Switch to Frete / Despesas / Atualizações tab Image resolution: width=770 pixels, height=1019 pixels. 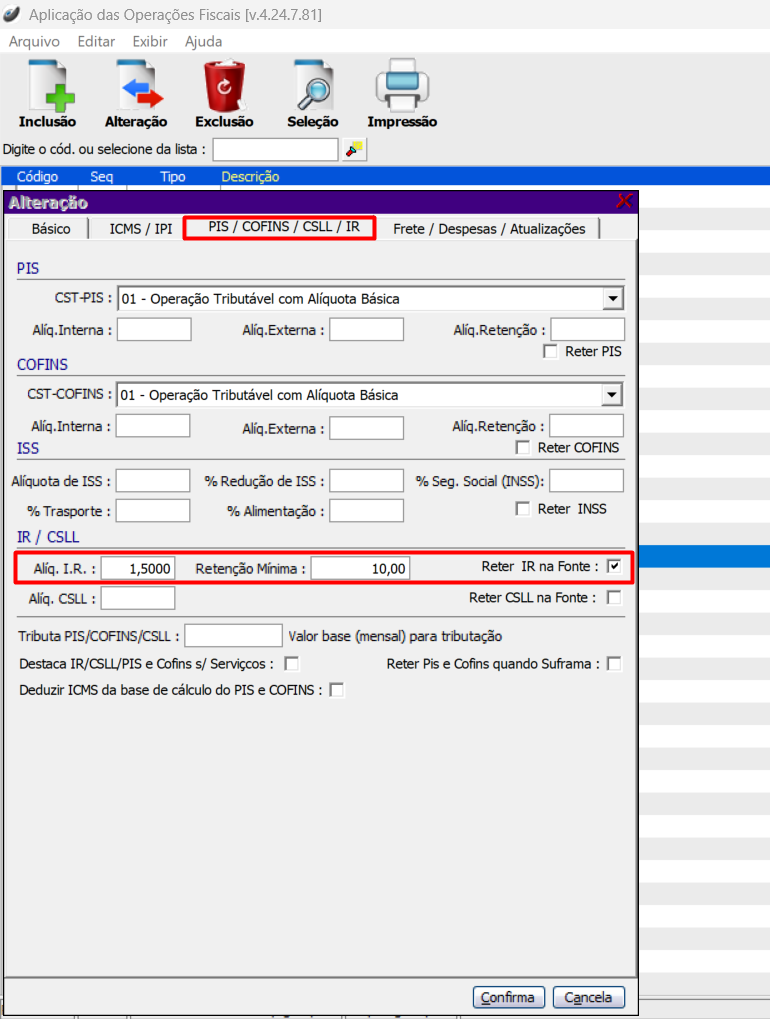click(489, 229)
